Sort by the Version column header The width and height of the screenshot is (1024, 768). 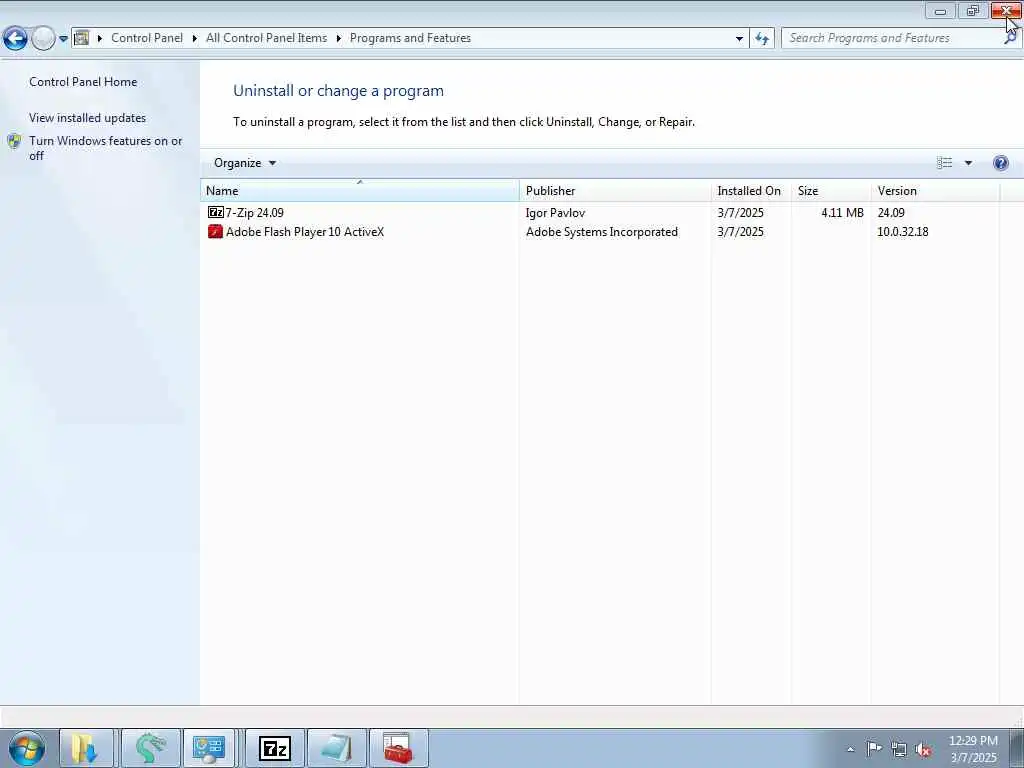tap(935, 191)
